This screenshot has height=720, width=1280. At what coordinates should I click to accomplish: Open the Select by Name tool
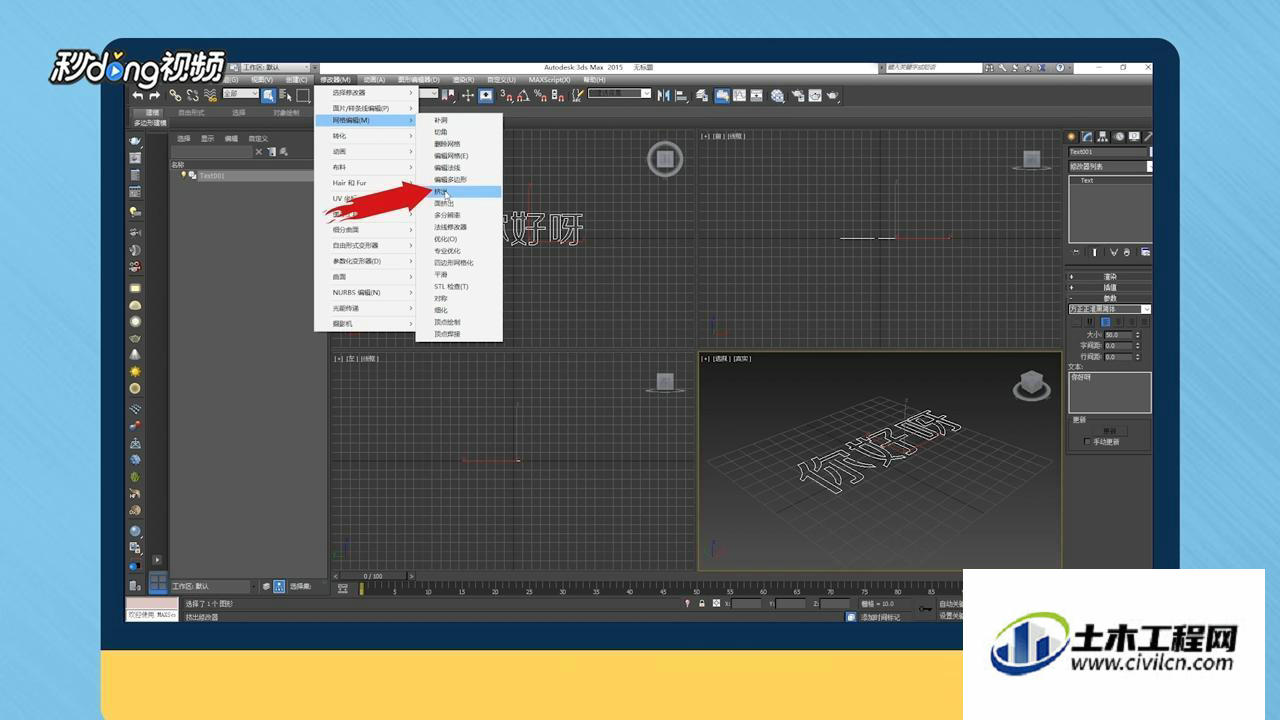285,95
